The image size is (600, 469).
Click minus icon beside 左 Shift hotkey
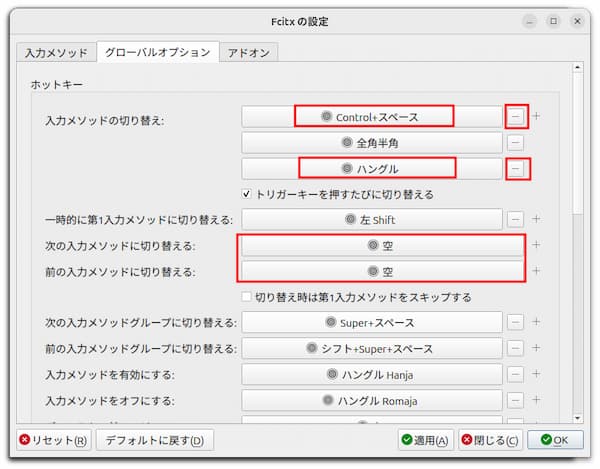coord(515,220)
